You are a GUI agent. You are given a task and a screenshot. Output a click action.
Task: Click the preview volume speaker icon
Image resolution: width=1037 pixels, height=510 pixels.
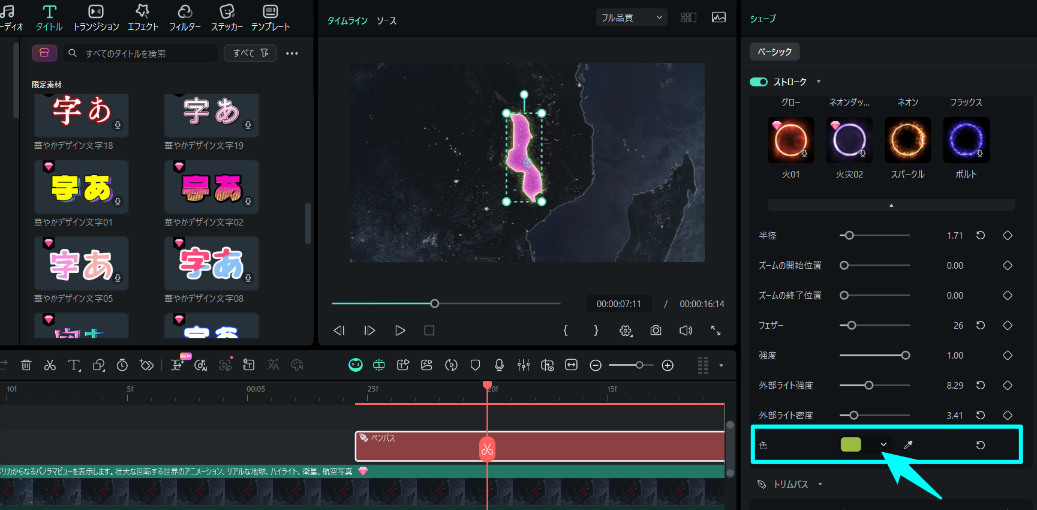[x=686, y=330]
